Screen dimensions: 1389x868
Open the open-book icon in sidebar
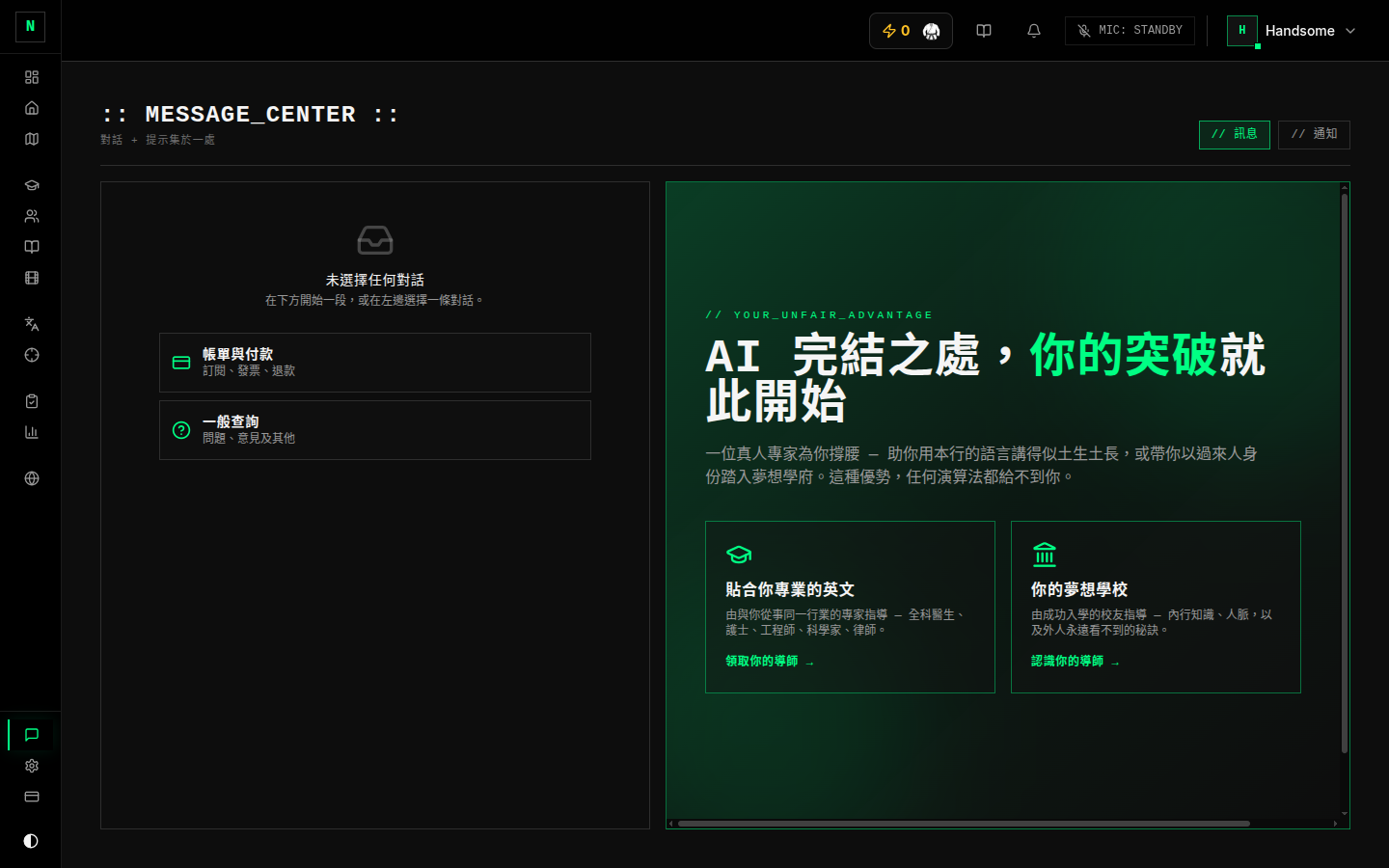[x=32, y=247]
